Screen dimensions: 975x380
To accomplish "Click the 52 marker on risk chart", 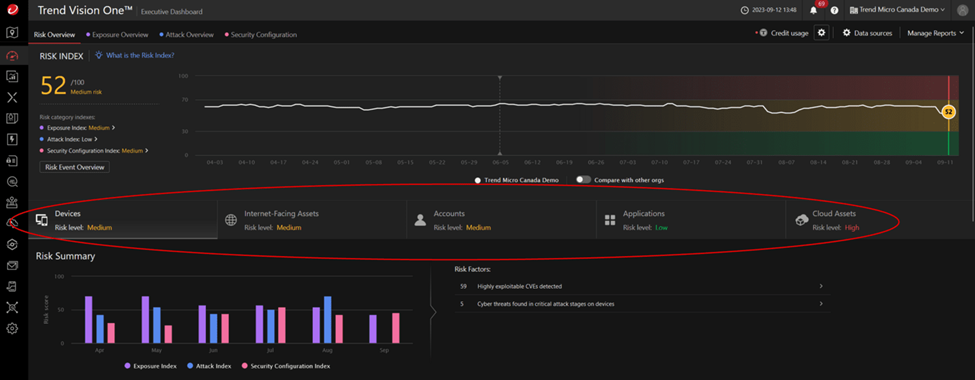I will click(x=948, y=112).
